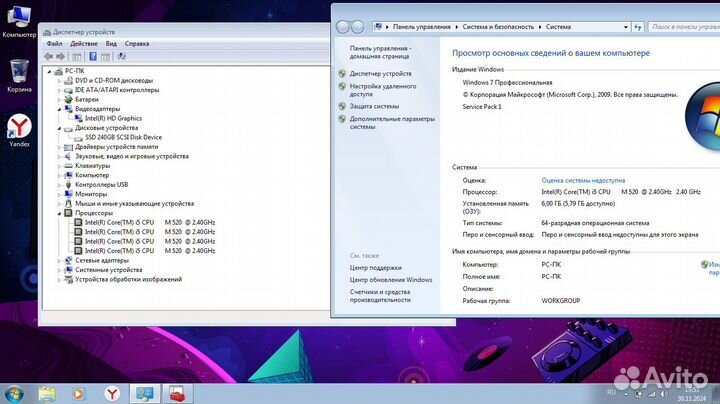Viewport: 720px width, 404px height.
Task: Click the volume speaker tray icon
Action: (x=663, y=394)
